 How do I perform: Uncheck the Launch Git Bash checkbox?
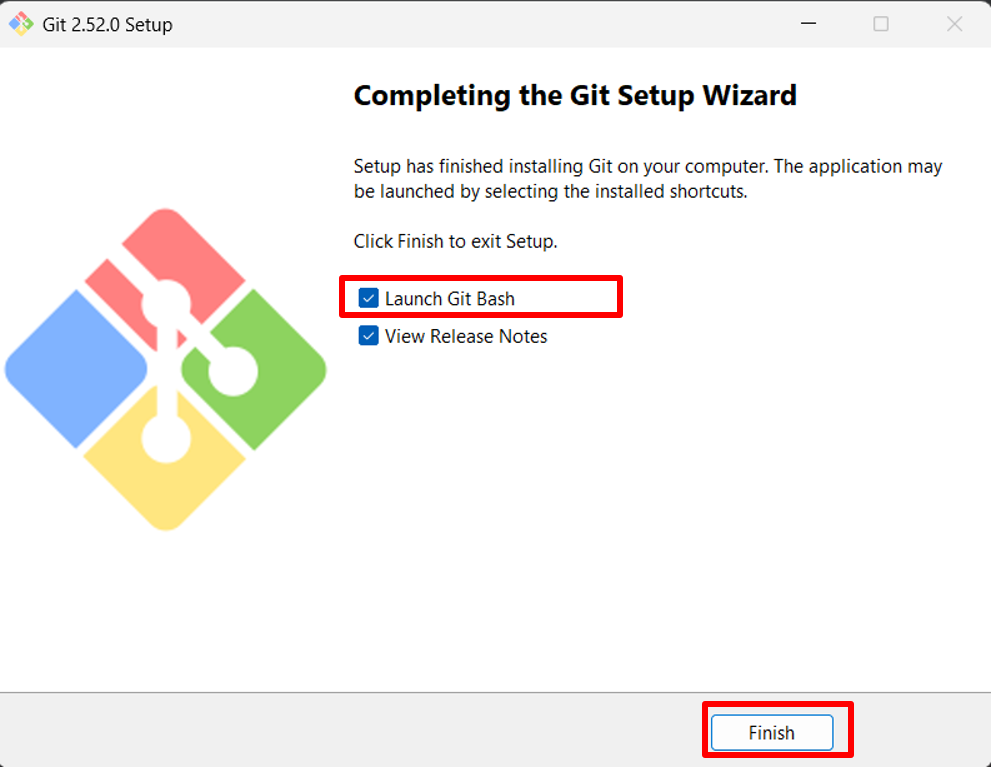click(369, 298)
